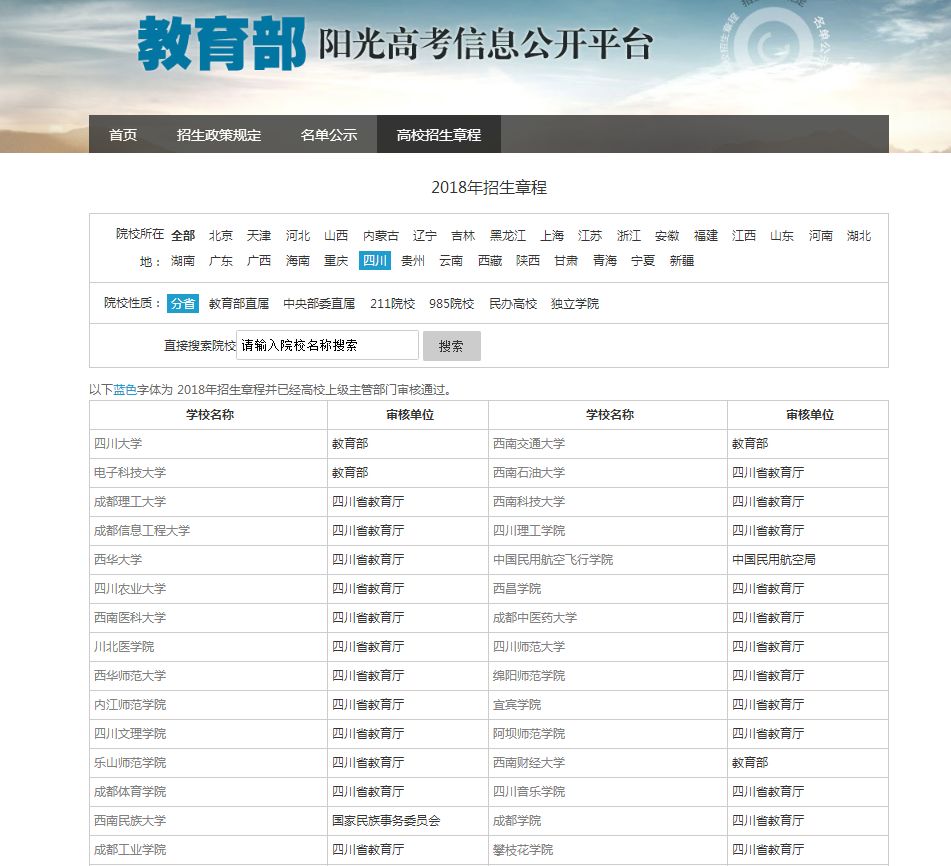Open the 名单公示 navigation tab
The height and width of the screenshot is (866, 951).
click(329, 135)
